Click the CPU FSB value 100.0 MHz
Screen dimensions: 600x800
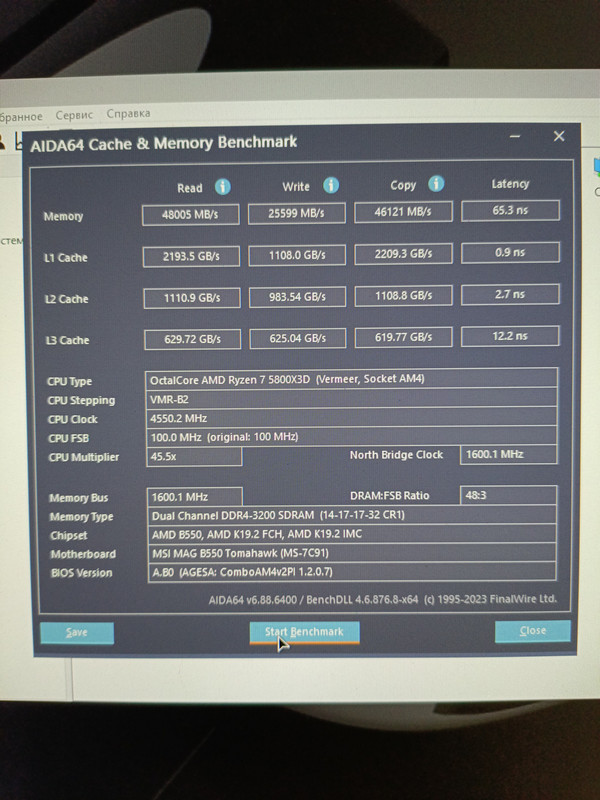pyautogui.click(x=352, y=437)
